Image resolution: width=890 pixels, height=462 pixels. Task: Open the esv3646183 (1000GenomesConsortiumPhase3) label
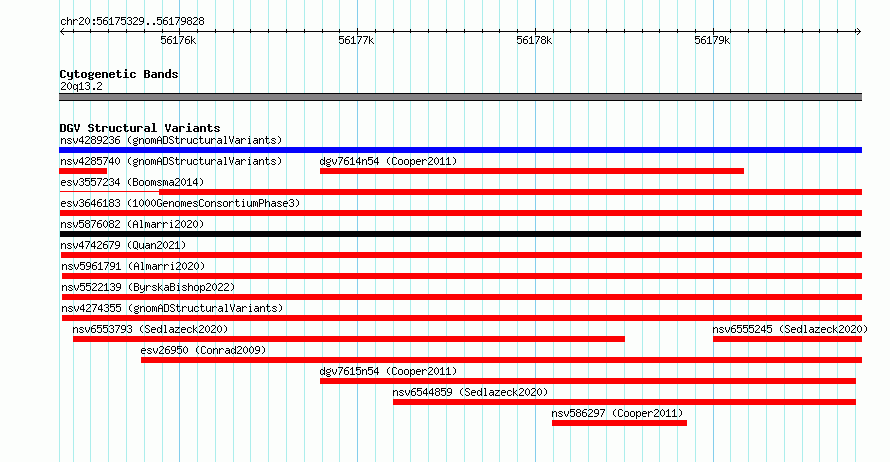coord(180,203)
